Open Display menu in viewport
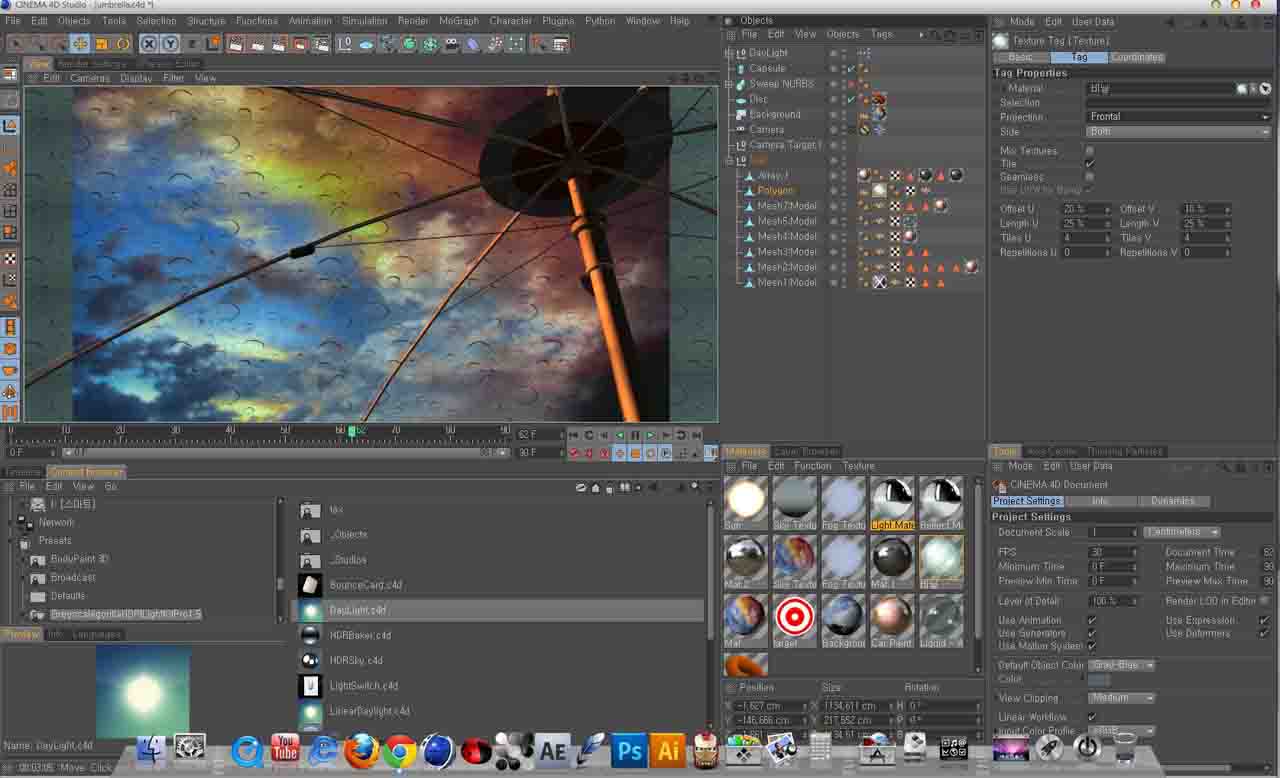Viewport: 1280px width, 778px height. tap(136, 78)
